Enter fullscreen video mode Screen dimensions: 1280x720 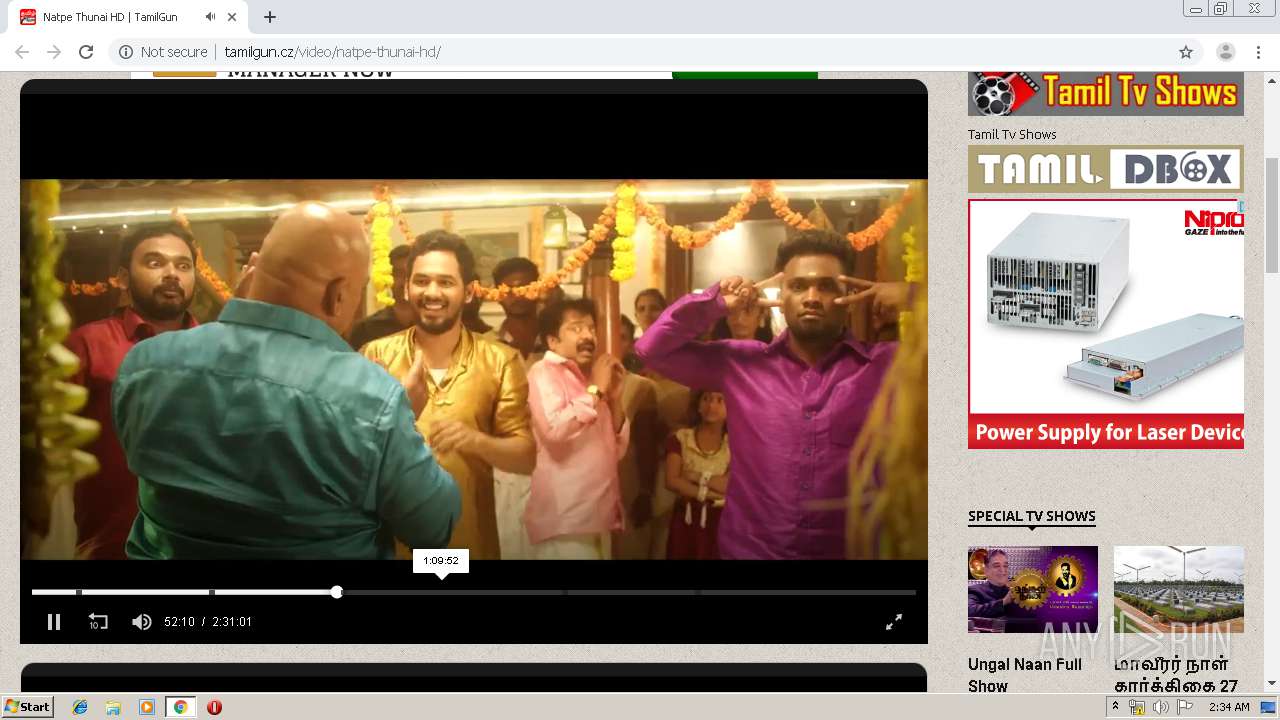click(x=894, y=622)
